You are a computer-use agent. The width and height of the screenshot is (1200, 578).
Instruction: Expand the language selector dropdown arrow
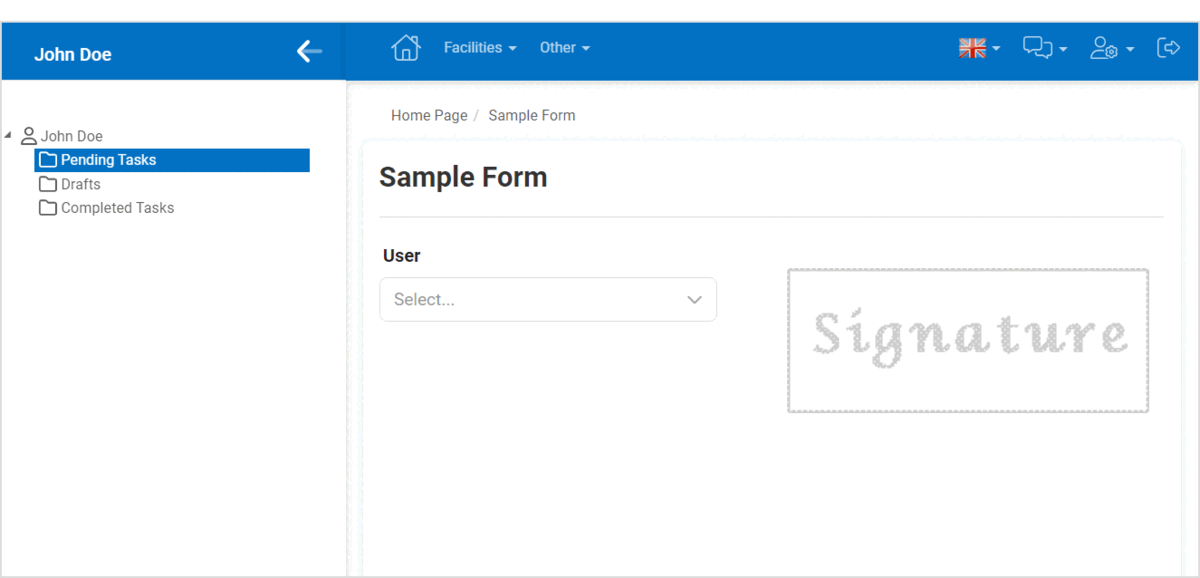click(995, 47)
